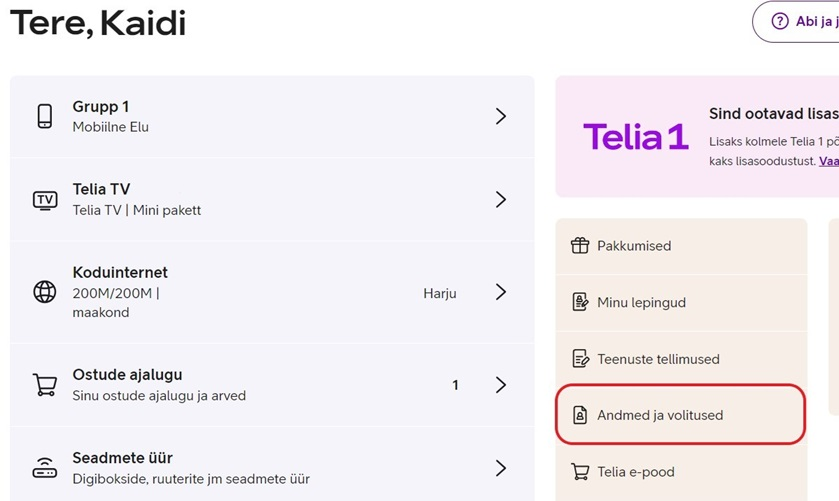The height and width of the screenshot is (501, 839).
Task: Click the Abi ja help button
Action: pos(796,21)
